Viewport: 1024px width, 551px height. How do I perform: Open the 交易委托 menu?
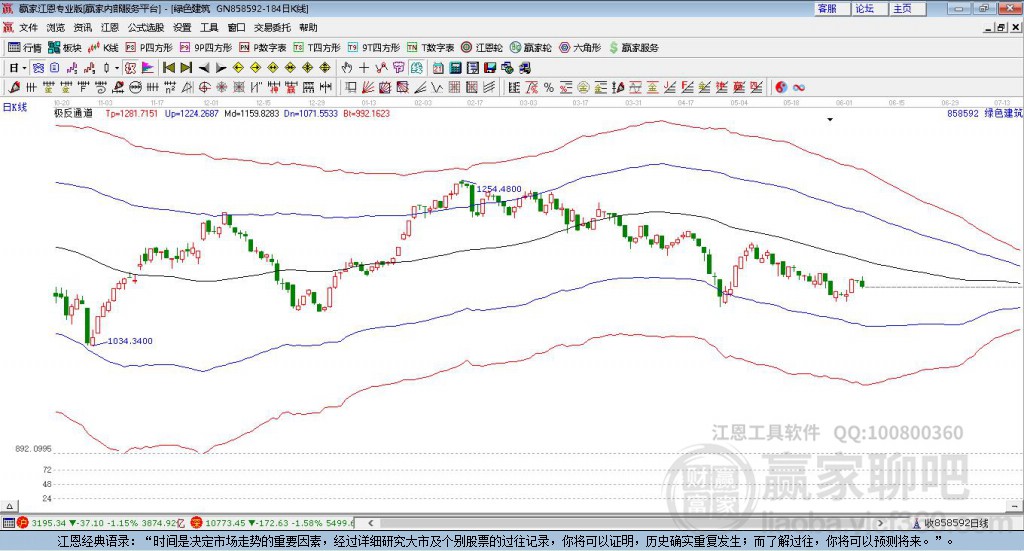272,27
